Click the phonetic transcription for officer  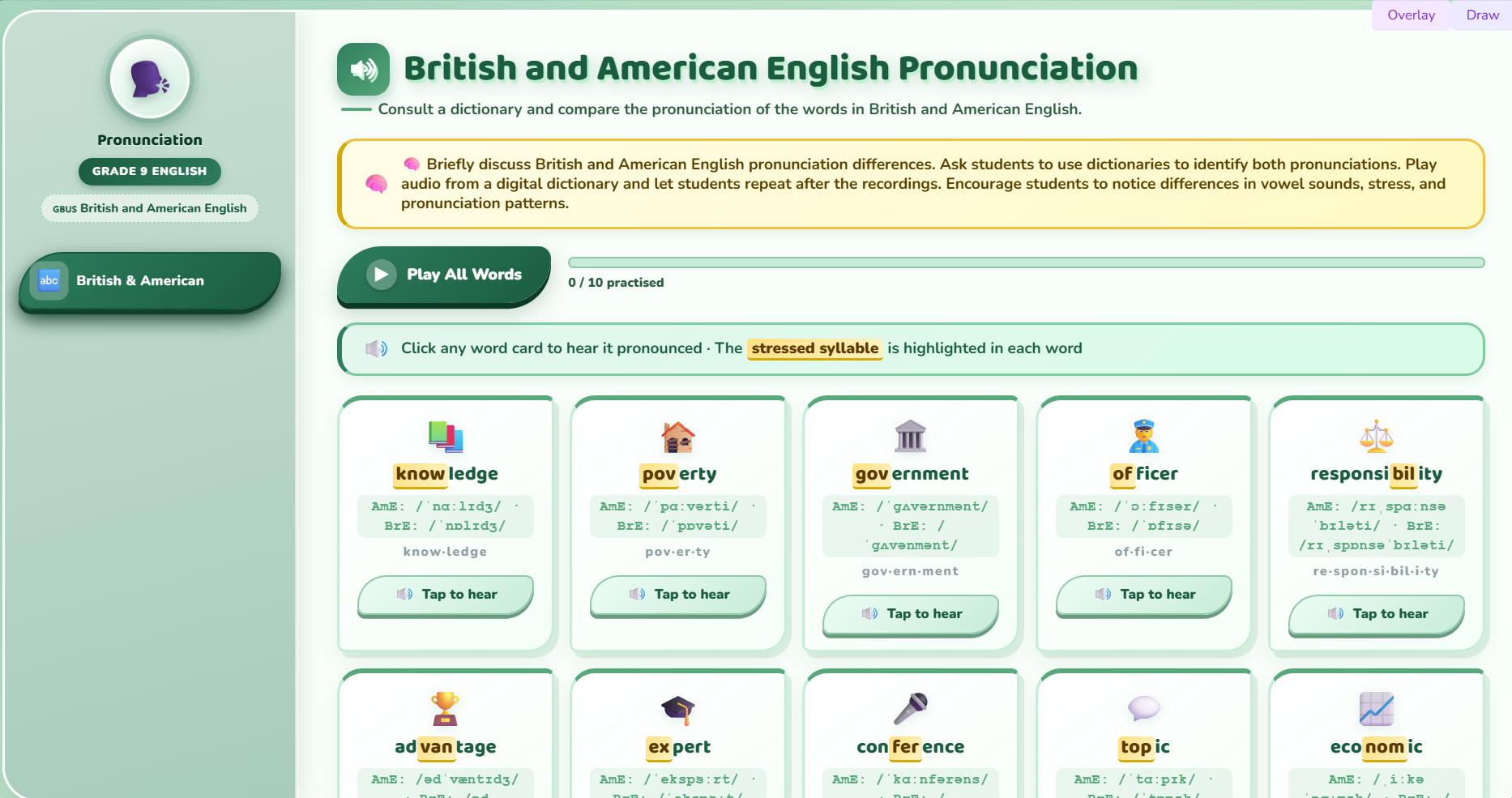point(1144,516)
